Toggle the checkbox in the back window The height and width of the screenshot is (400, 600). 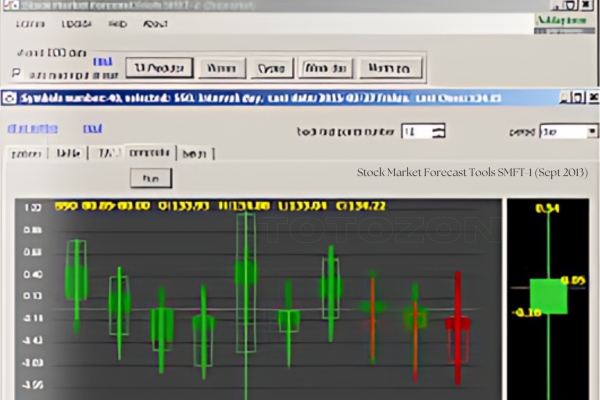[x=16, y=73]
